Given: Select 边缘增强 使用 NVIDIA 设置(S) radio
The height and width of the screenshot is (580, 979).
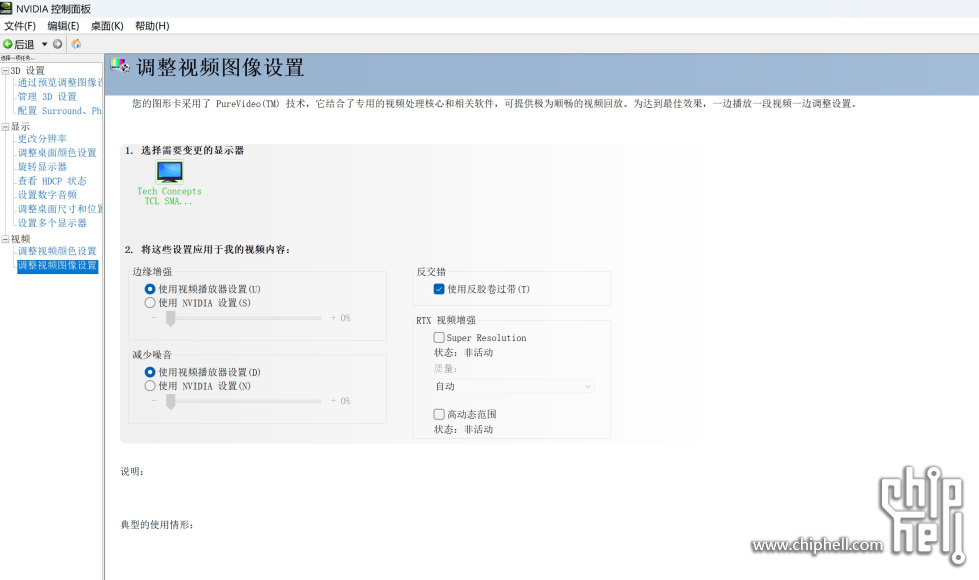Looking at the screenshot, I should pos(150,303).
